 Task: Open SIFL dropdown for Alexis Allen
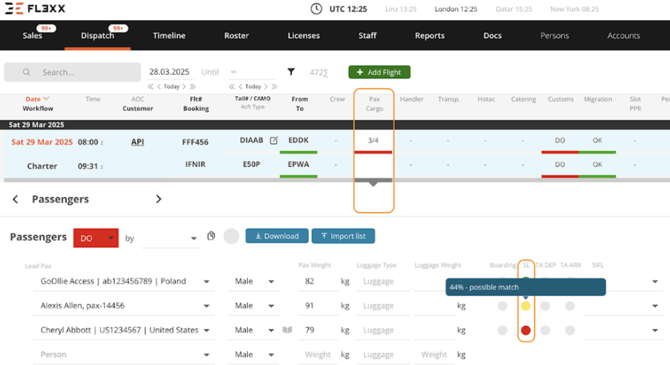(x=655, y=306)
